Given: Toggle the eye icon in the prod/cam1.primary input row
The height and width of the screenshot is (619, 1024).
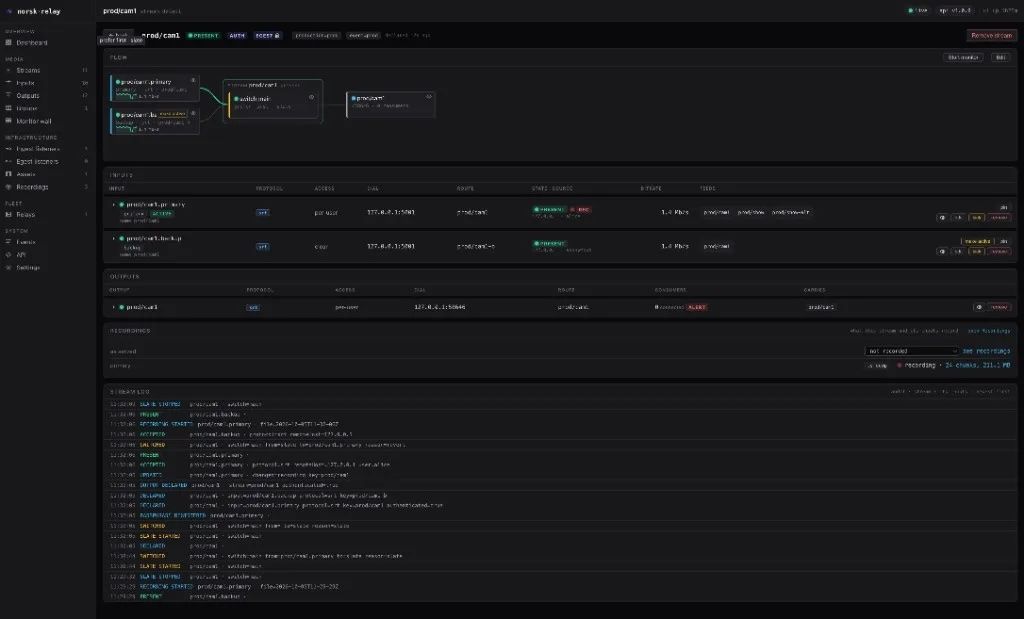Looking at the screenshot, I should 942,217.
